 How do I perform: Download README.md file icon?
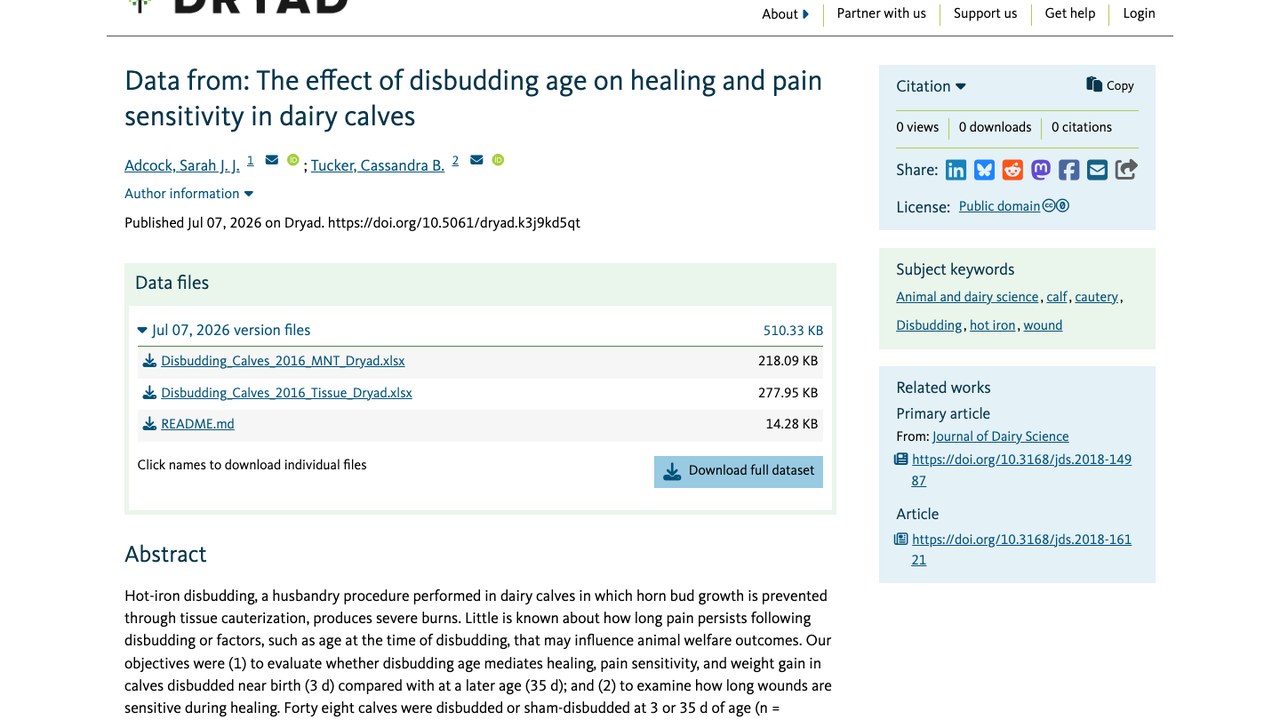tap(149, 424)
